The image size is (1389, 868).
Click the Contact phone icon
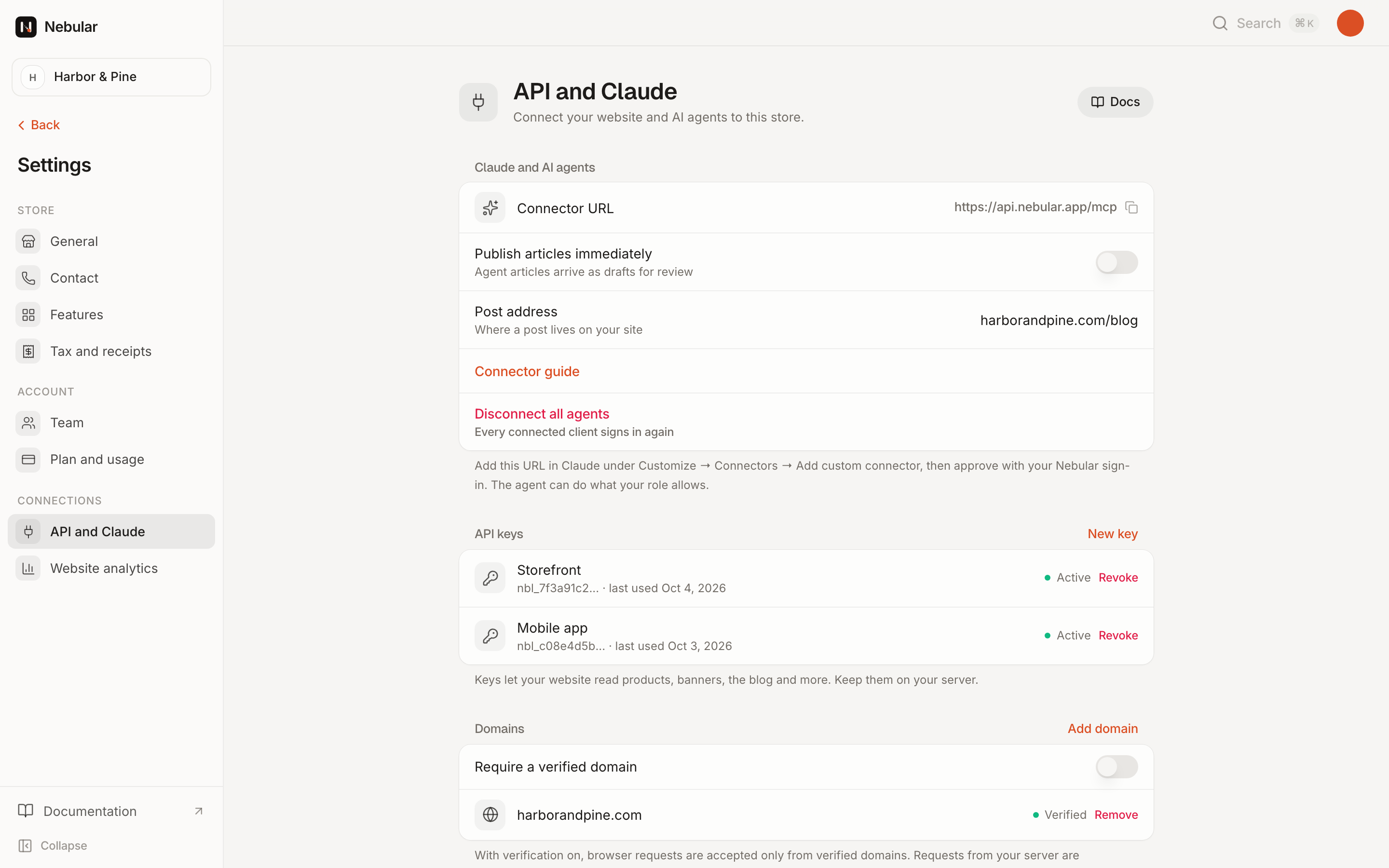click(x=28, y=278)
